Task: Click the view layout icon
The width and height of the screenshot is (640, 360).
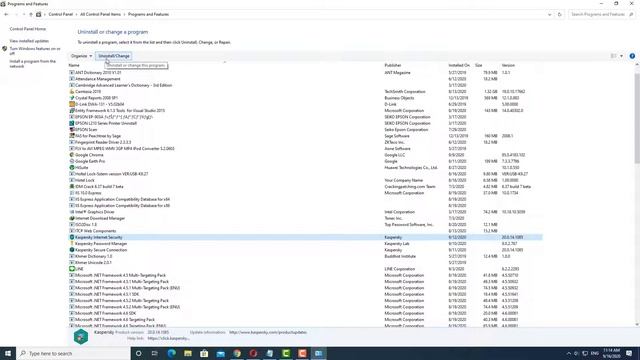Action: (613, 56)
